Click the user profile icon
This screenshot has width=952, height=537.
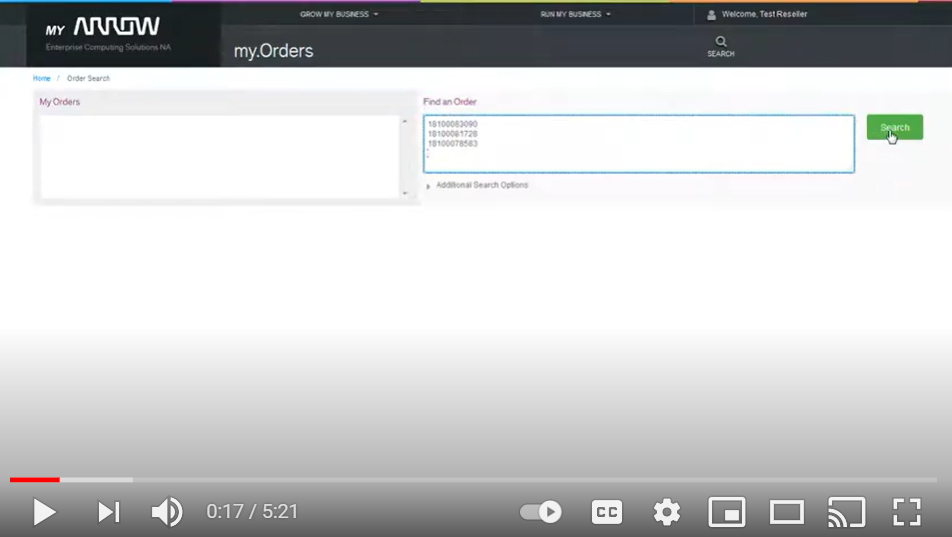tap(711, 15)
